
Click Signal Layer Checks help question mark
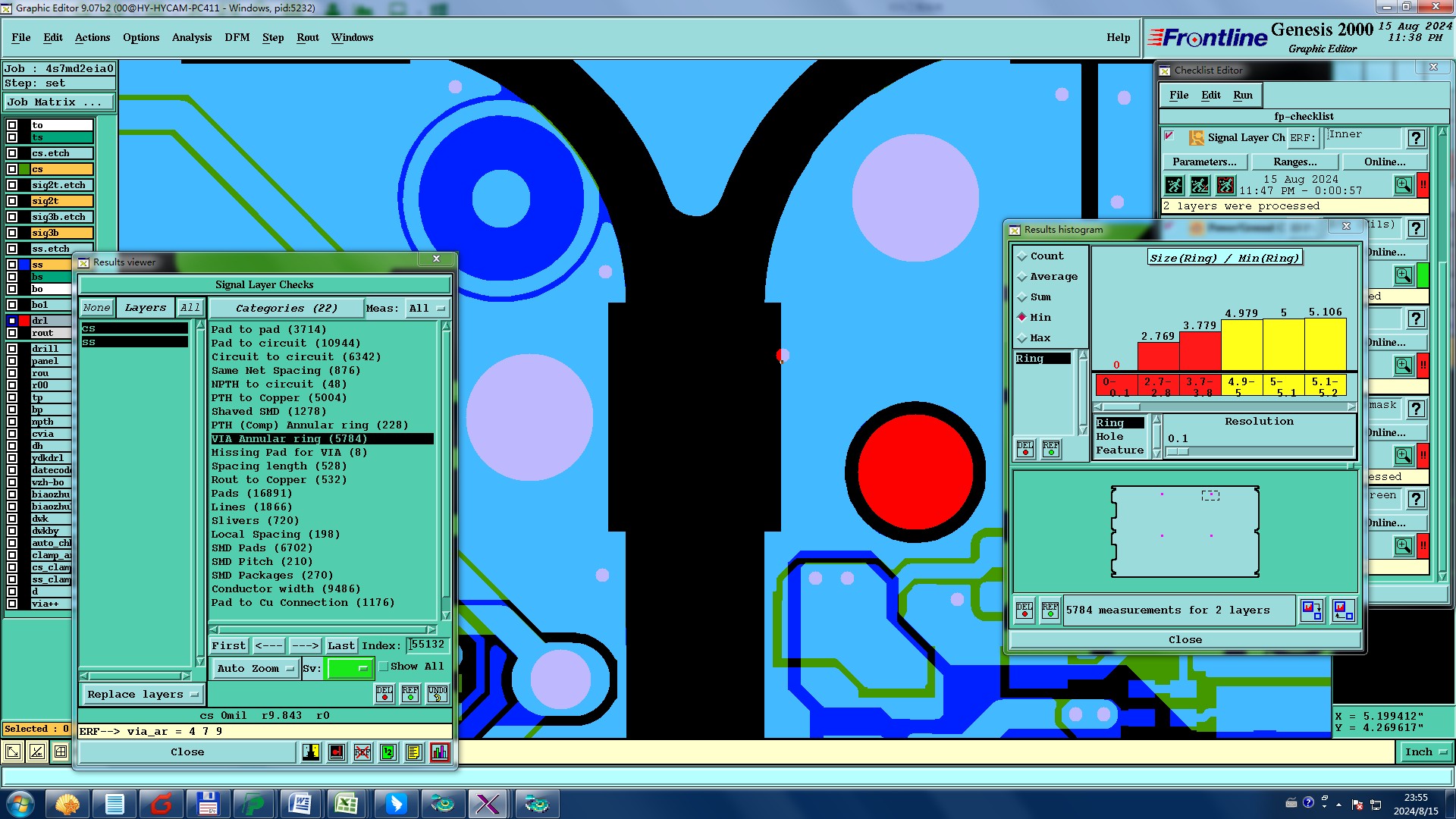1416,138
